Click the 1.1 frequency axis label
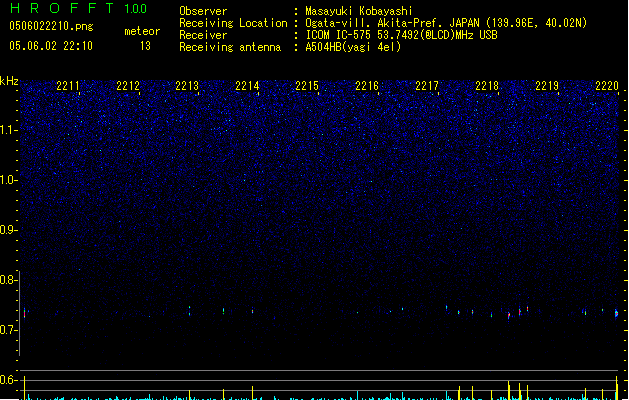The height and width of the screenshot is (400, 629). (8, 130)
